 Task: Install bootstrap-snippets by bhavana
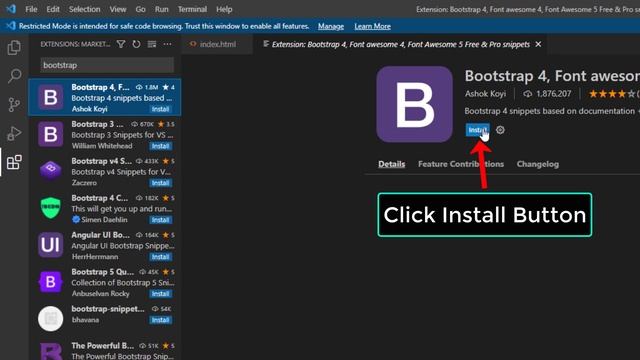160,320
